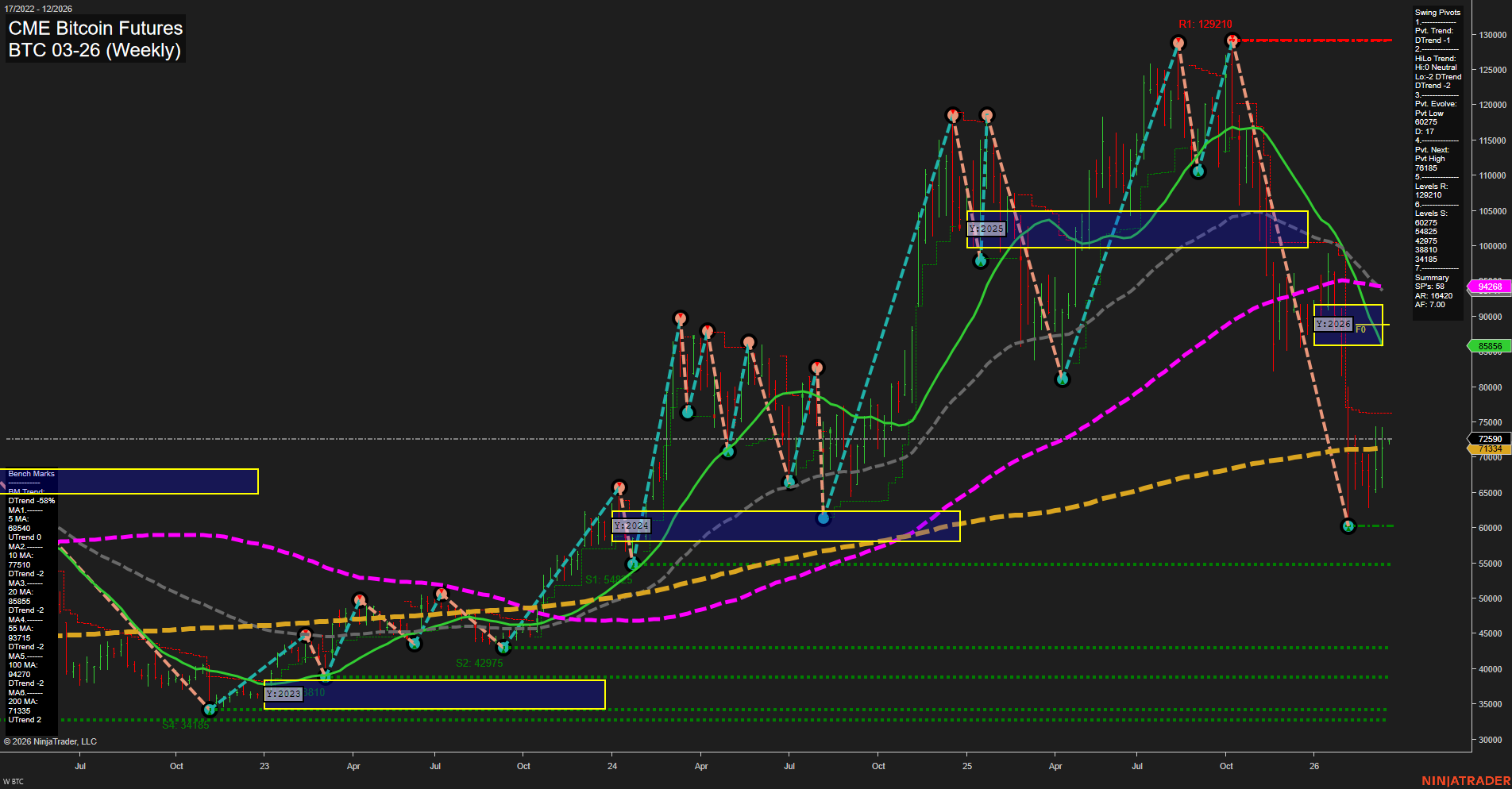Click the R1: 129210 resistance label
The height and width of the screenshot is (789, 1512).
(x=1204, y=25)
